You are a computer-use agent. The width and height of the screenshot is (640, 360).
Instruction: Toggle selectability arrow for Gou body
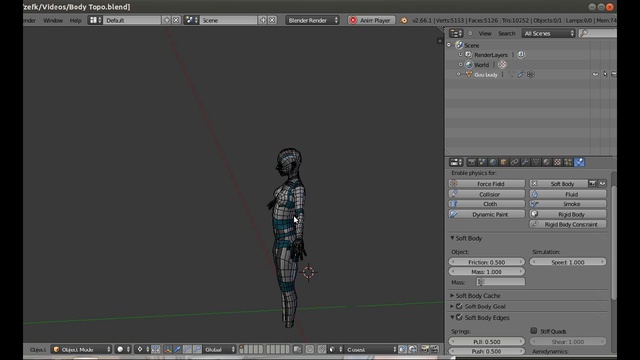pos(605,75)
